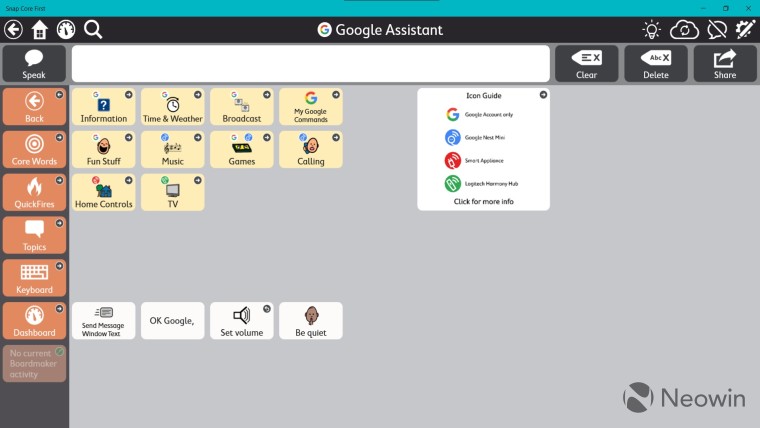Click link arrow on Keyboard button
This screenshot has width=760, height=428.
point(59,266)
